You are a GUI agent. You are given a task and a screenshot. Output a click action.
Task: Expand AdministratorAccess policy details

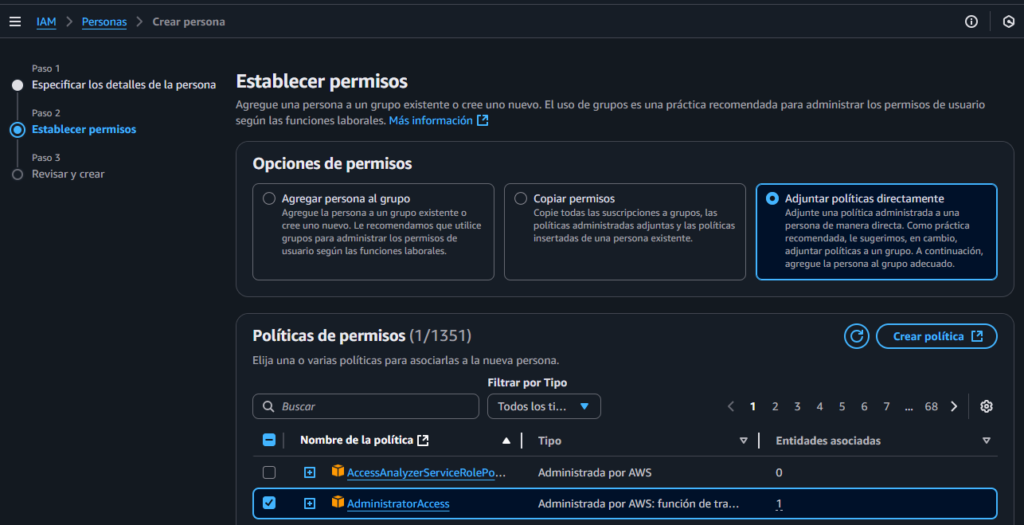coord(310,503)
